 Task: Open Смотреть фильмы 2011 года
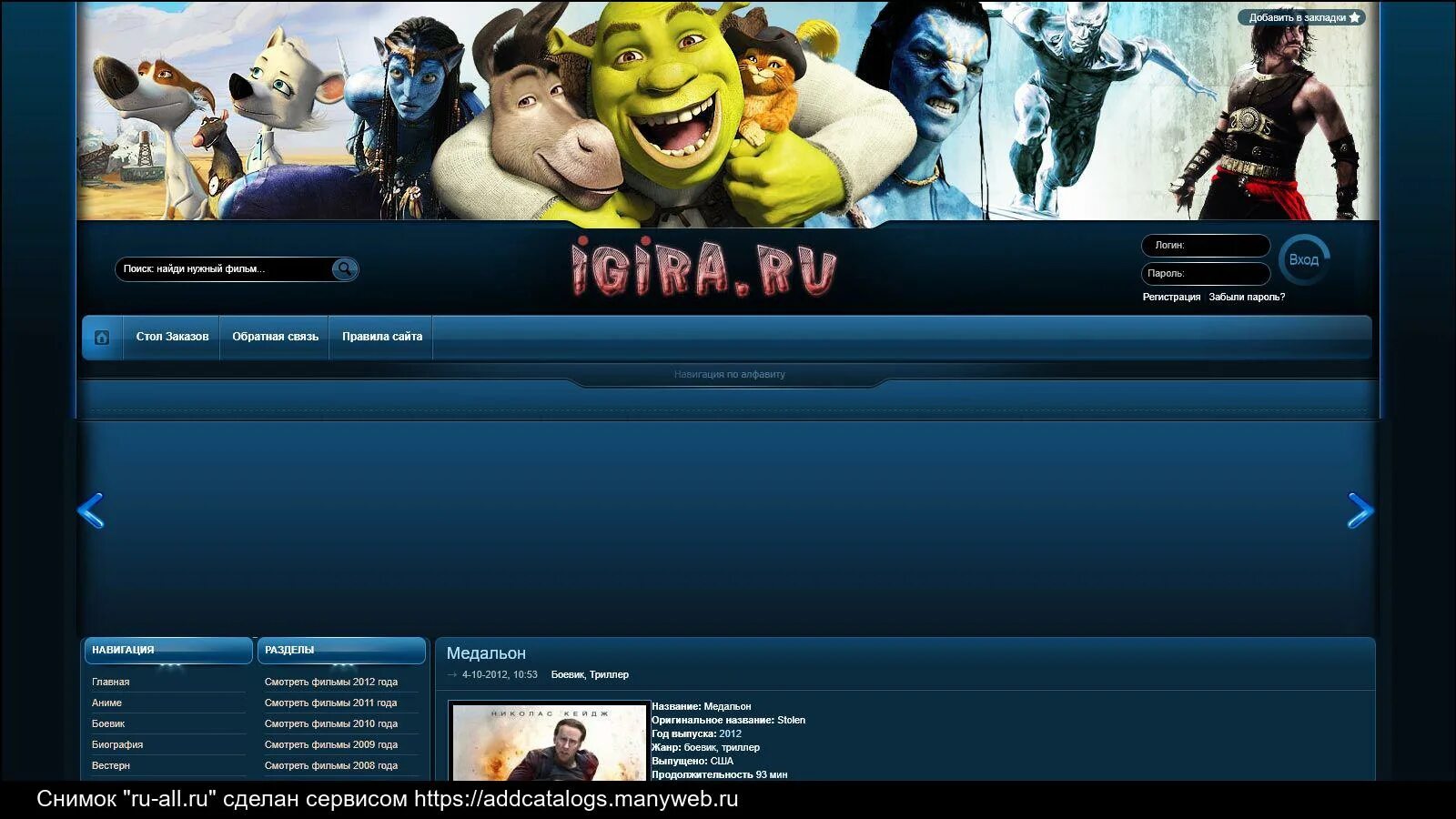(x=331, y=703)
